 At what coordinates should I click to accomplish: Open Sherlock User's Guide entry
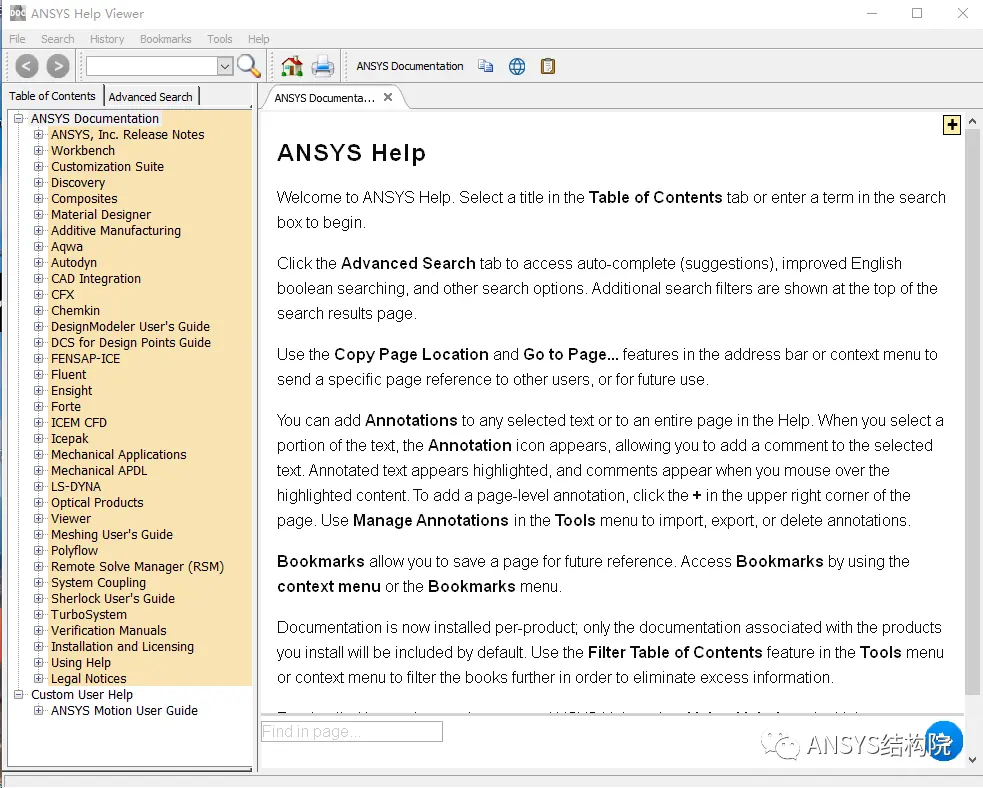coord(113,598)
